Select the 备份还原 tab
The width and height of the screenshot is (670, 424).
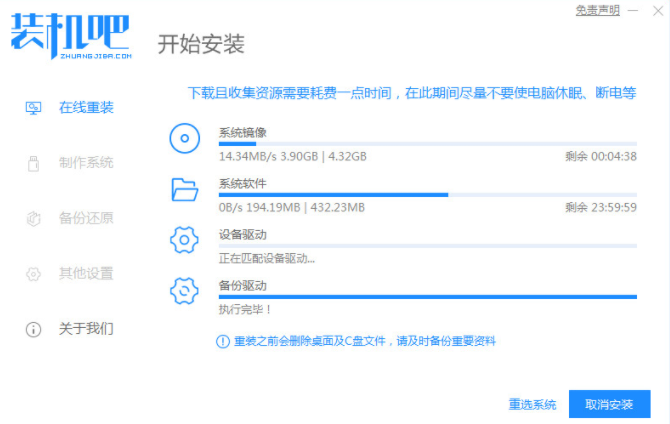coord(85,218)
